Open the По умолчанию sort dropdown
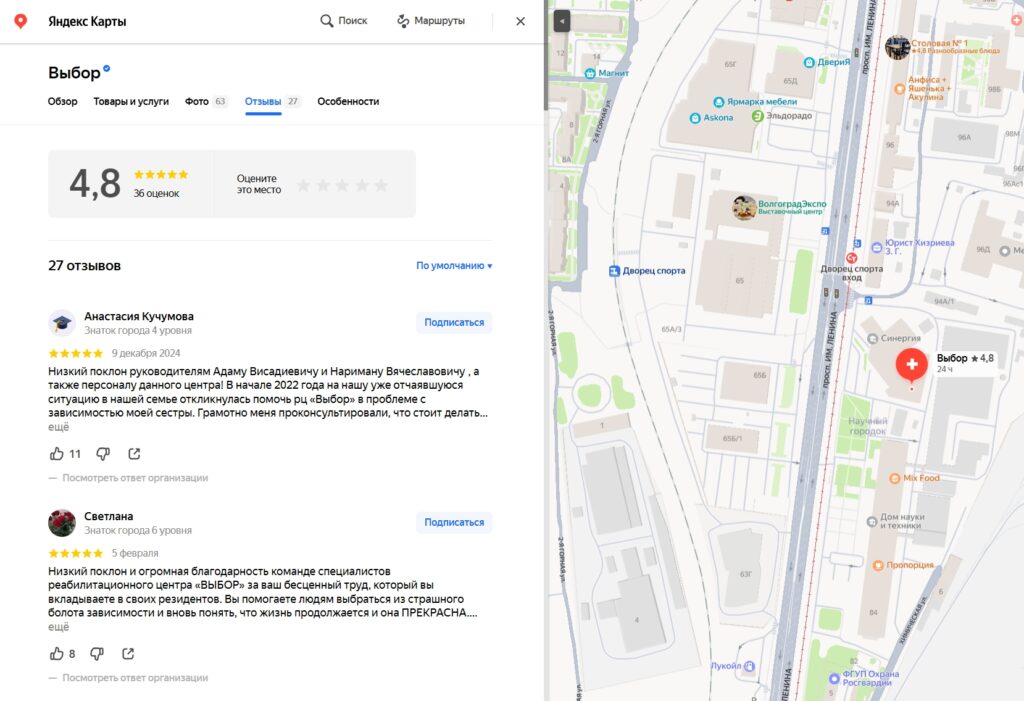Screen dimensions: 1024x701 coord(455,266)
